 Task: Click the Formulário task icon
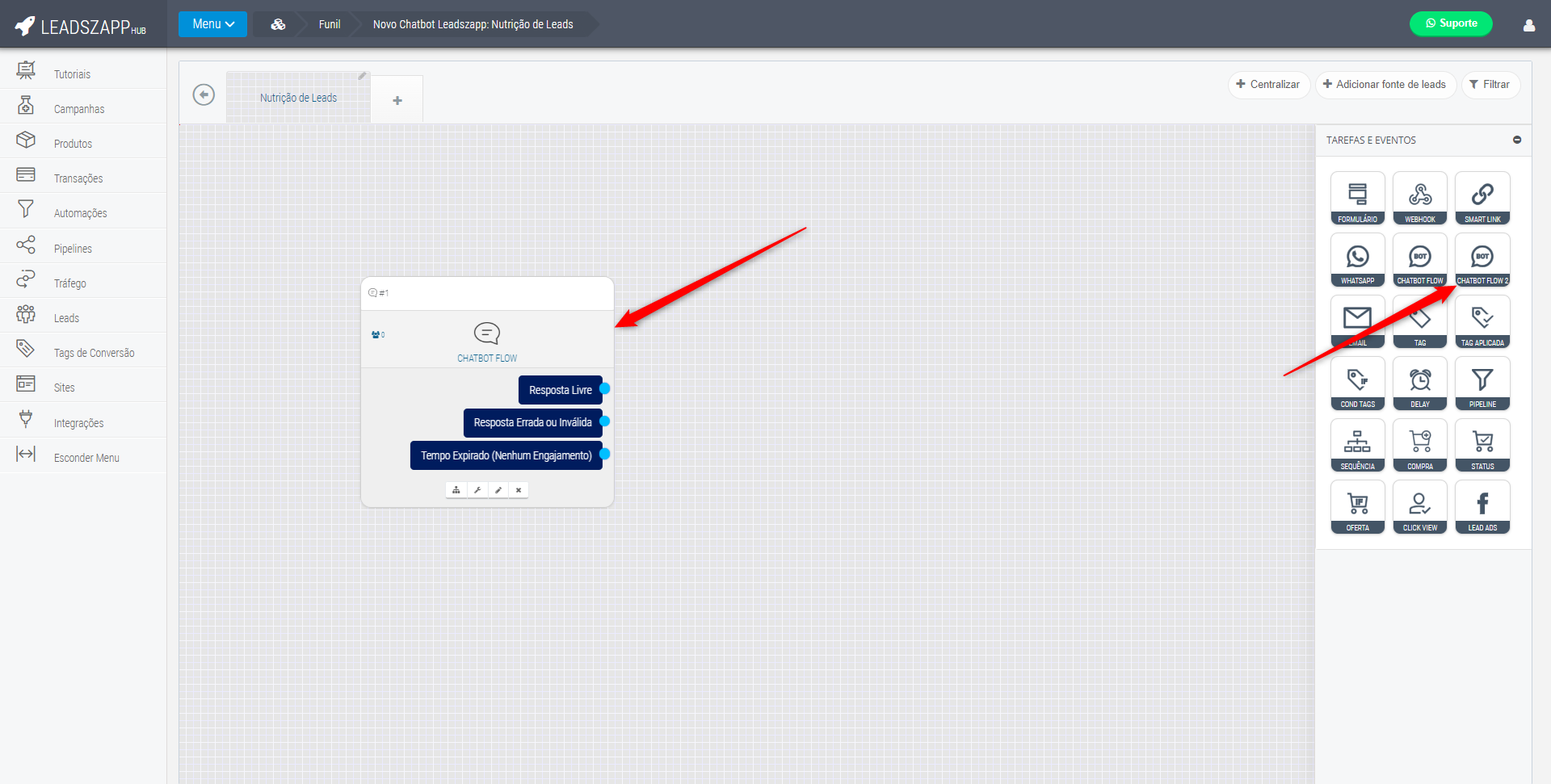point(1357,197)
